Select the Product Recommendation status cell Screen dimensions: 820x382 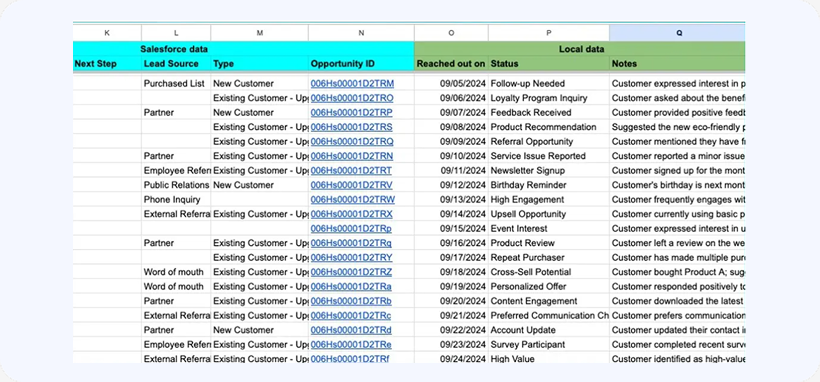pyautogui.click(x=549, y=127)
